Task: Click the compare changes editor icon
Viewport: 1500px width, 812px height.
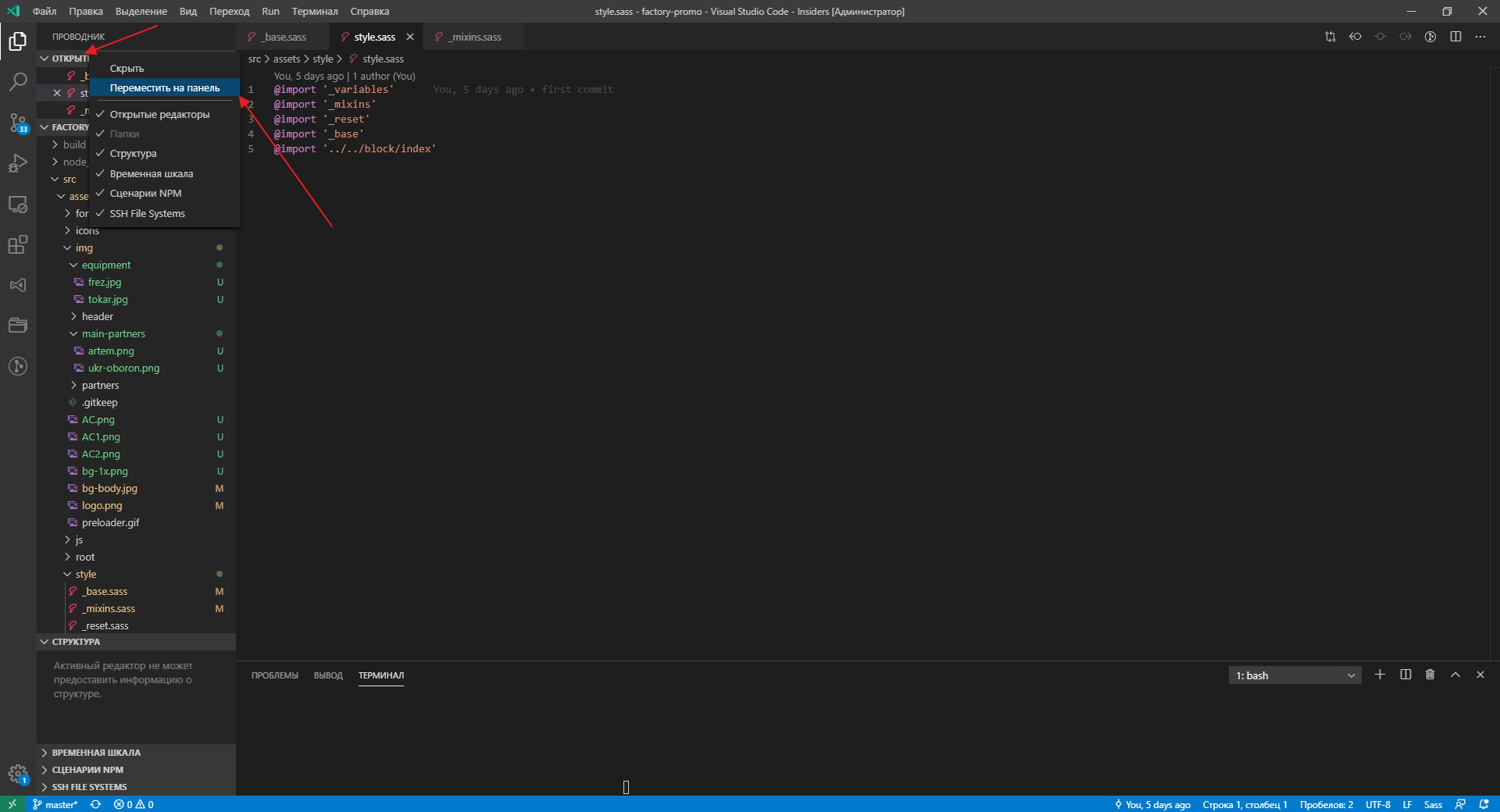Action: point(1330,37)
